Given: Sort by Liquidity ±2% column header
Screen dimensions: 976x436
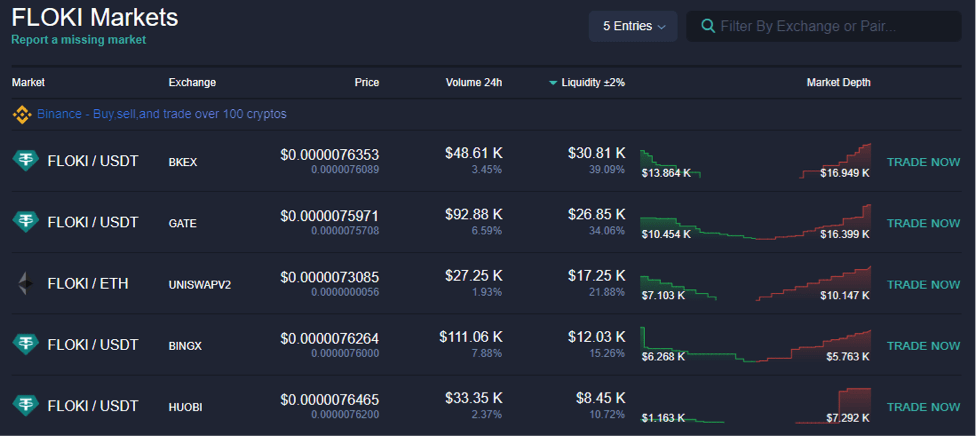Looking at the screenshot, I should 593,82.
